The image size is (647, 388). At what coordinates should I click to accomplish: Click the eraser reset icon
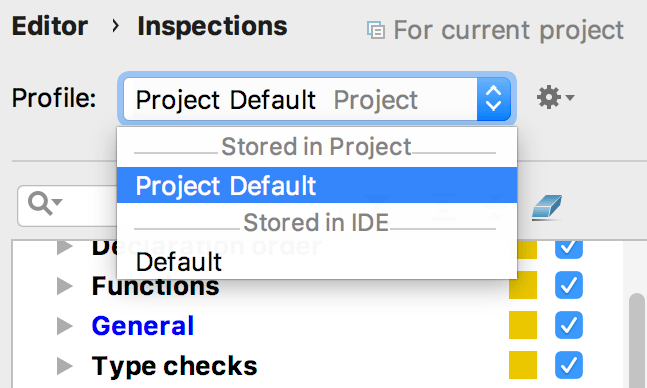547,207
